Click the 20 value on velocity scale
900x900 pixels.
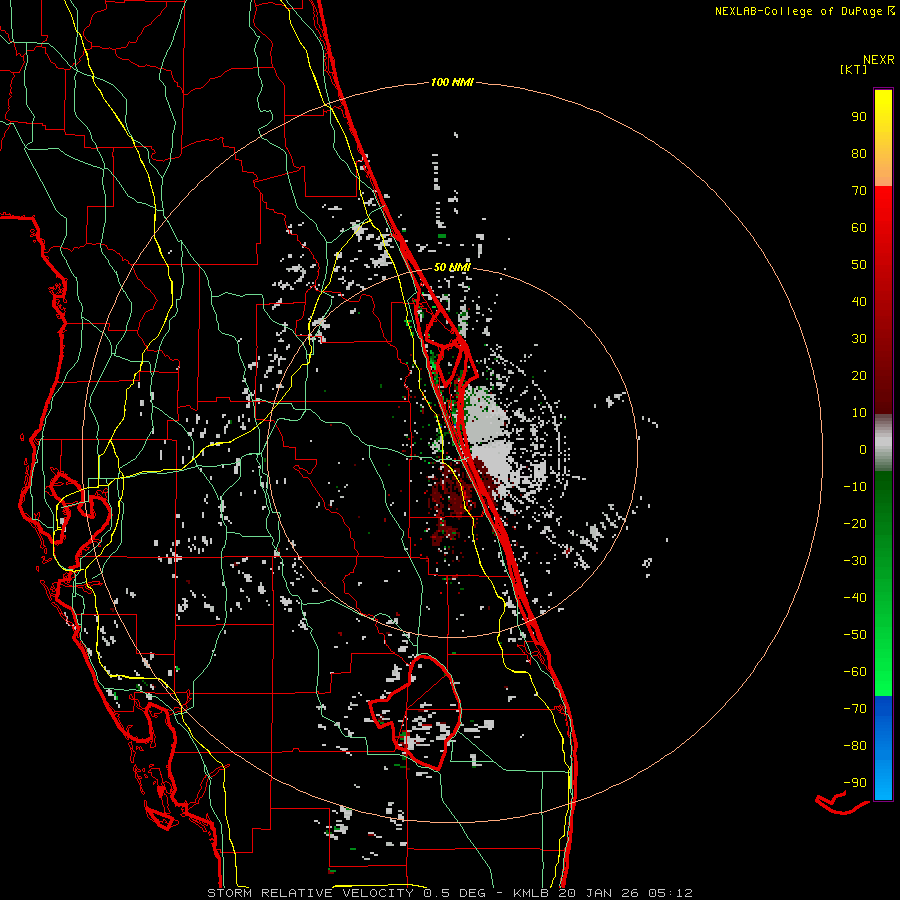[x=859, y=375]
